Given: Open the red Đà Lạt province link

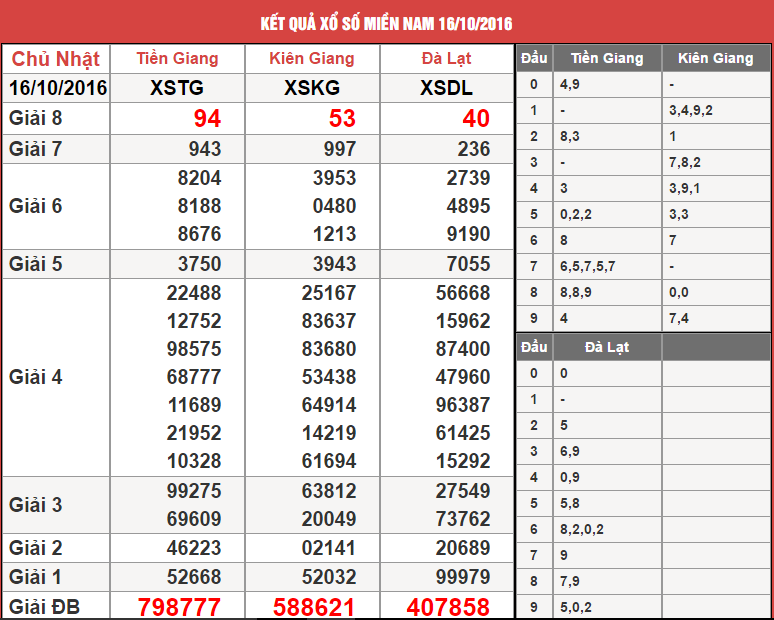Looking at the screenshot, I should pyautogui.click(x=446, y=58).
